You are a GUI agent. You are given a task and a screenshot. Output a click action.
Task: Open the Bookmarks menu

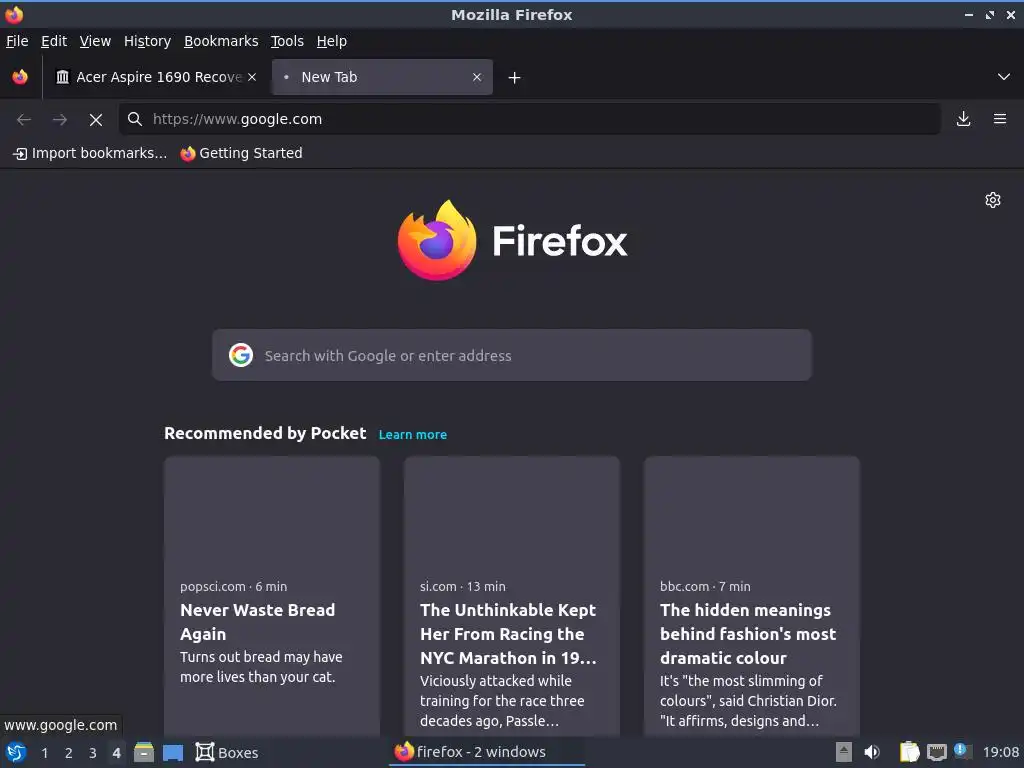pos(221,41)
